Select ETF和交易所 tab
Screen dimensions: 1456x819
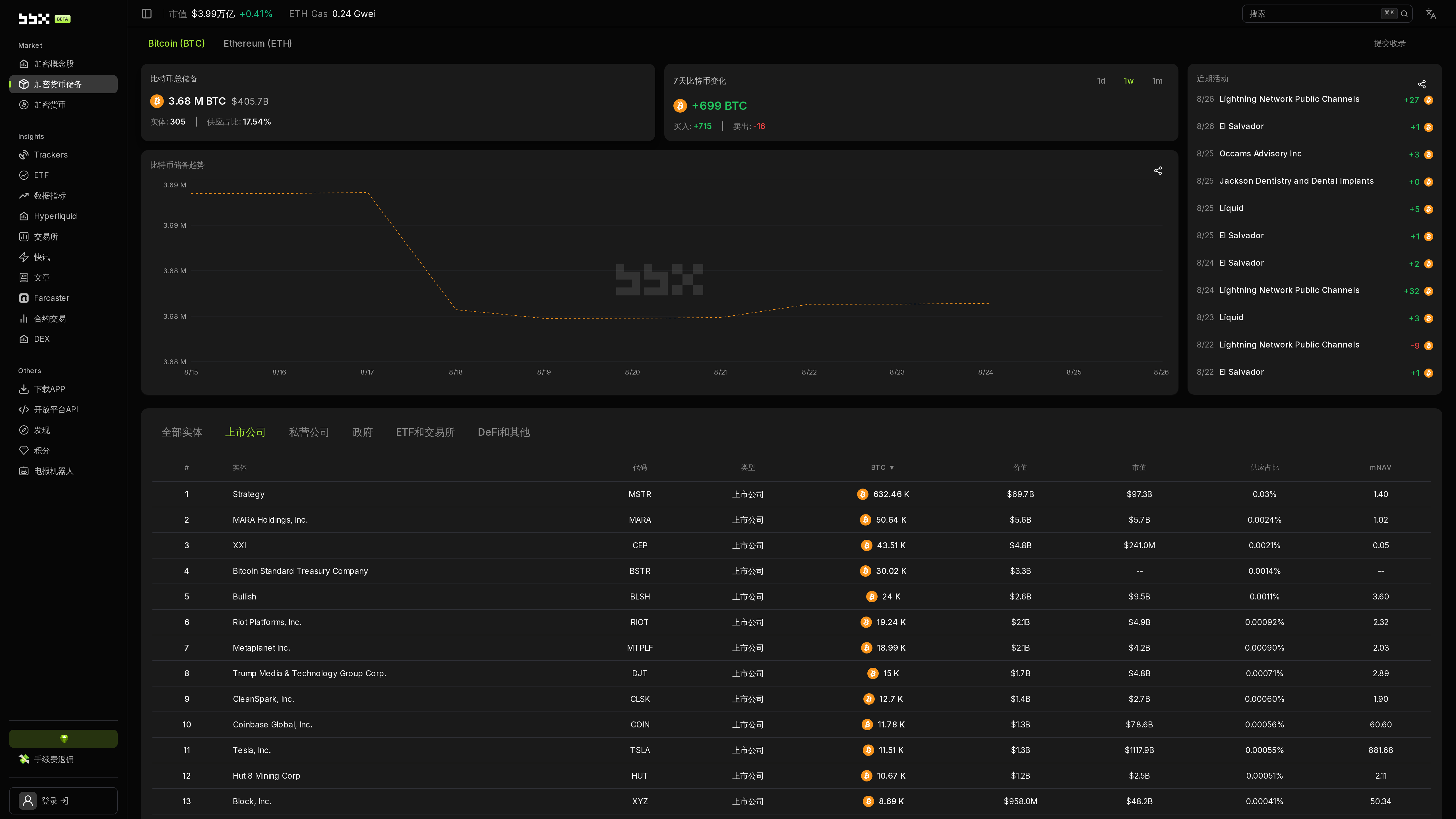(425, 432)
